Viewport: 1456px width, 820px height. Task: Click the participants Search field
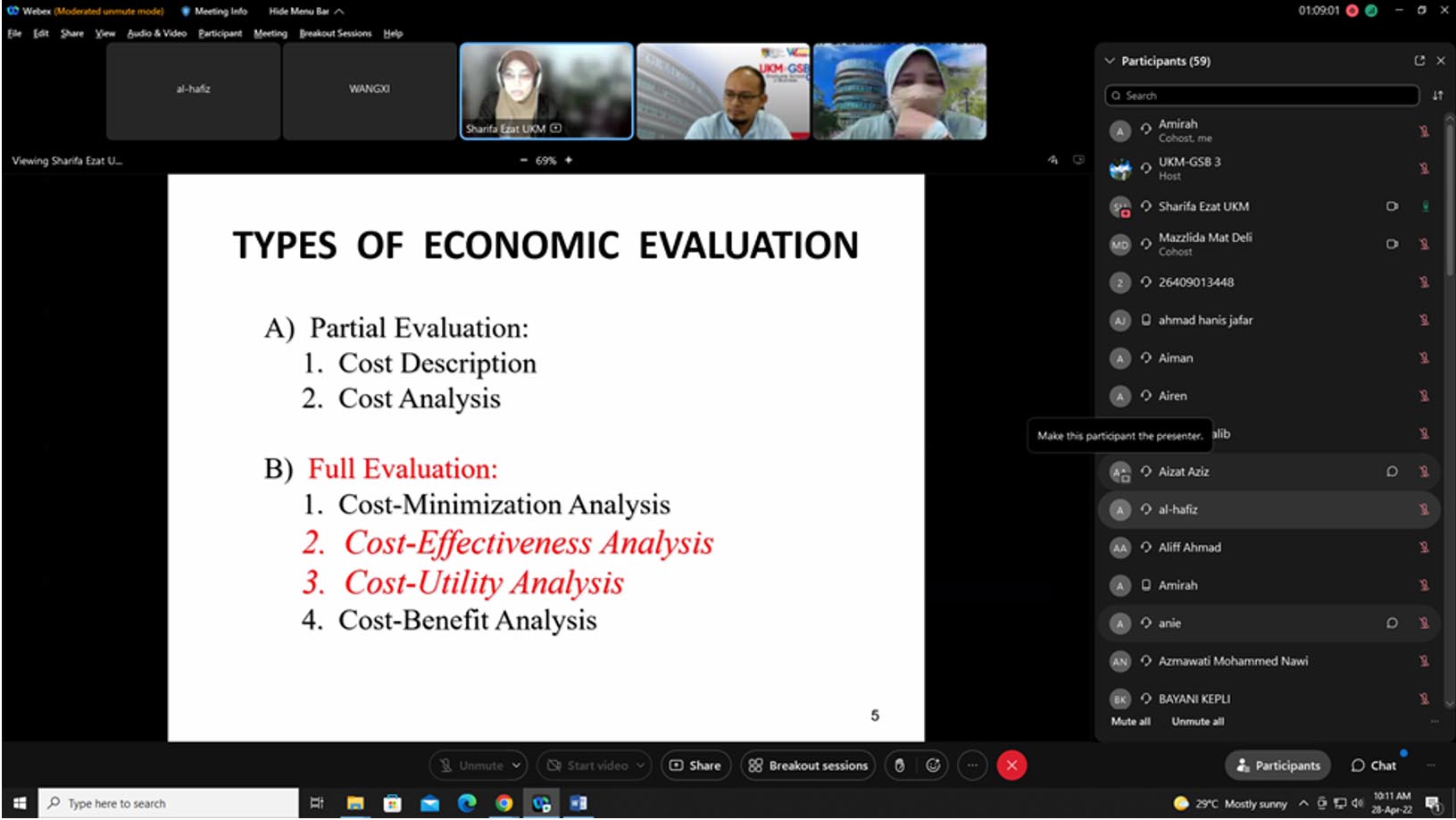[1260, 96]
